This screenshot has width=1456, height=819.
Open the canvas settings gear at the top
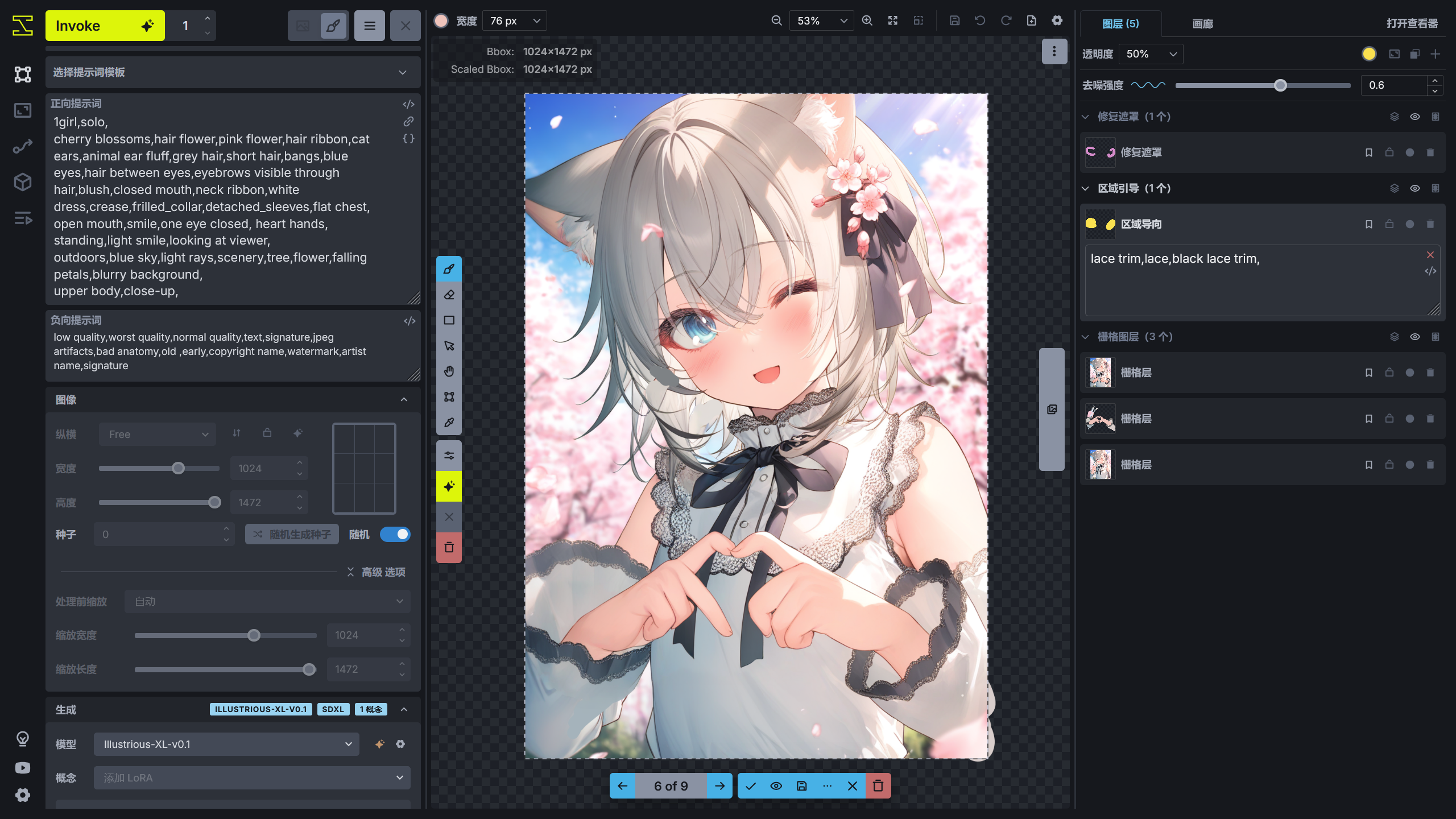1057,20
